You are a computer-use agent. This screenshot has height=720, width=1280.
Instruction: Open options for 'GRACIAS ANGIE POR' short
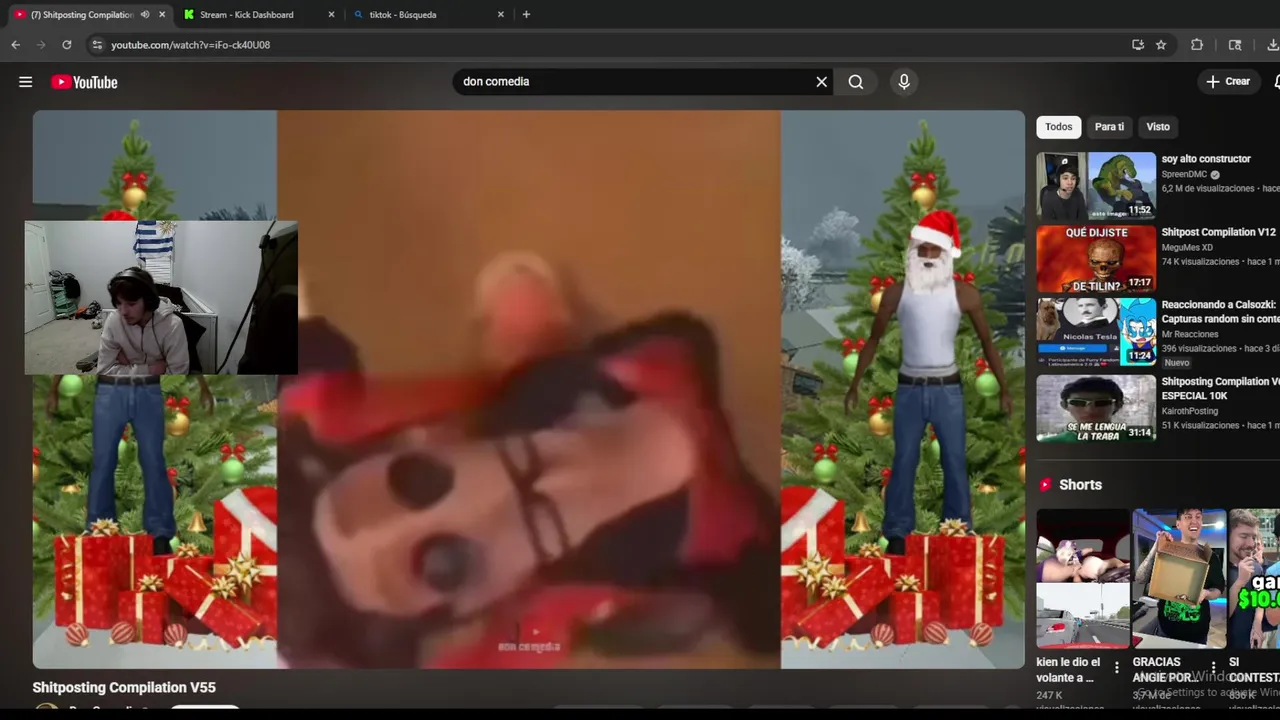point(1213,668)
